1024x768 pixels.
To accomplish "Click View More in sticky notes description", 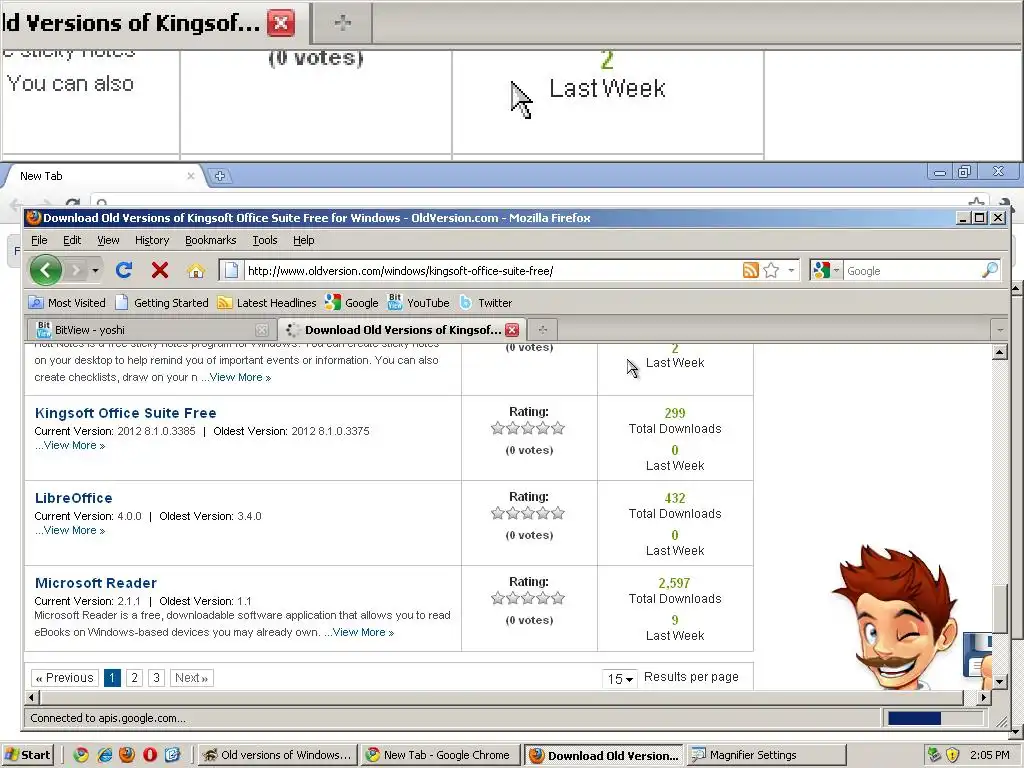I will pyautogui.click(x=236, y=377).
